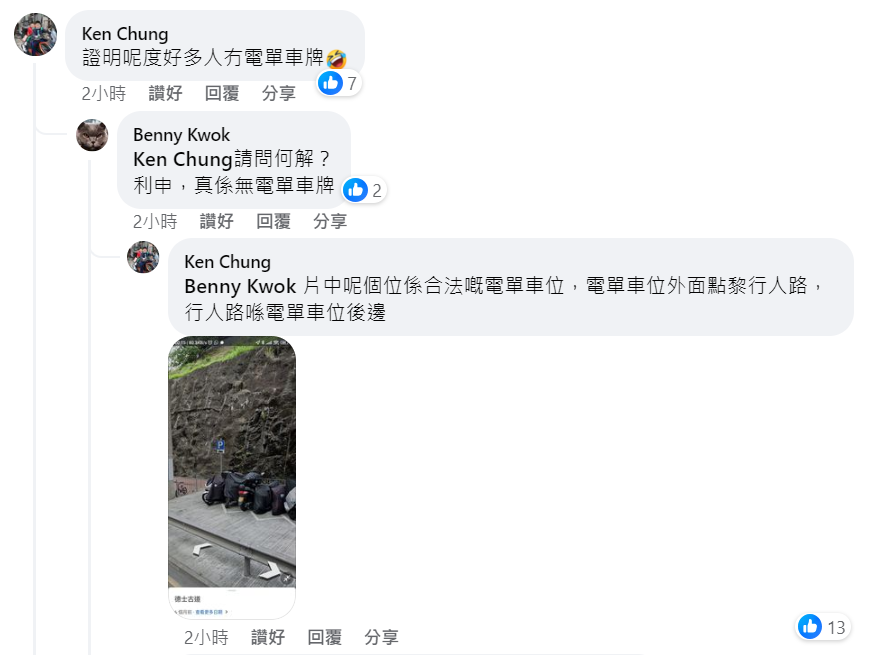Image resolution: width=885 pixels, height=655 pixels.
Task: Open the 2小時 timestamp under the top comment
Action: (x=104, y=93)
